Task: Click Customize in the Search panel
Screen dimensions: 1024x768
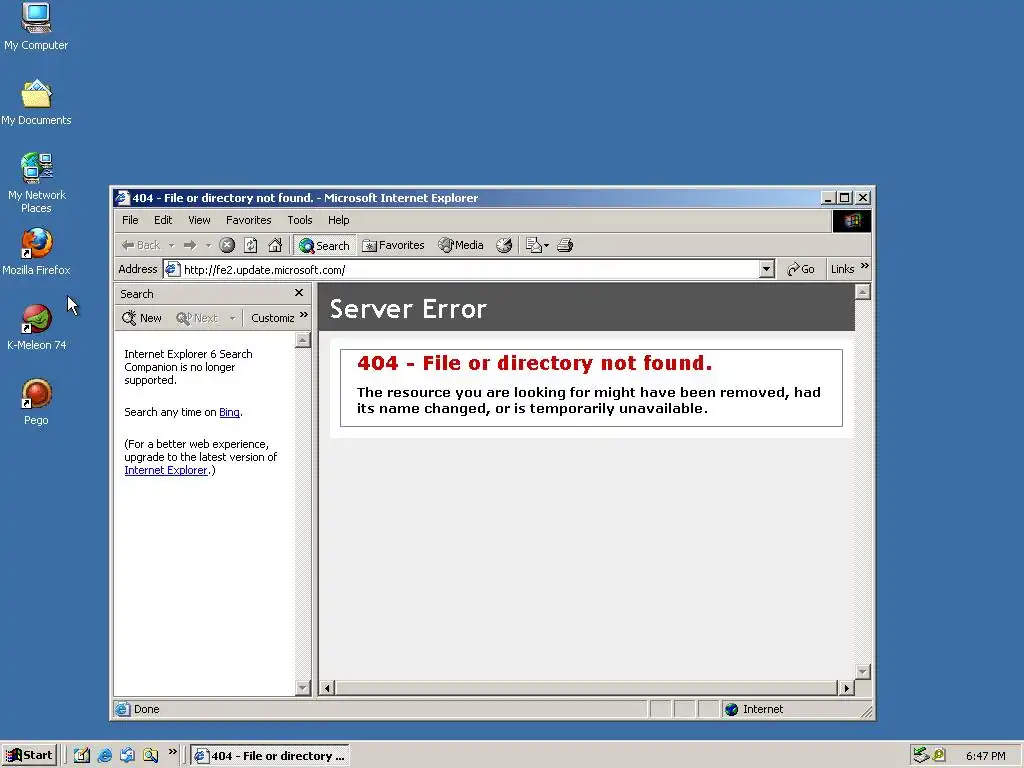Action: pyautogui.click(x=272, y=318)
